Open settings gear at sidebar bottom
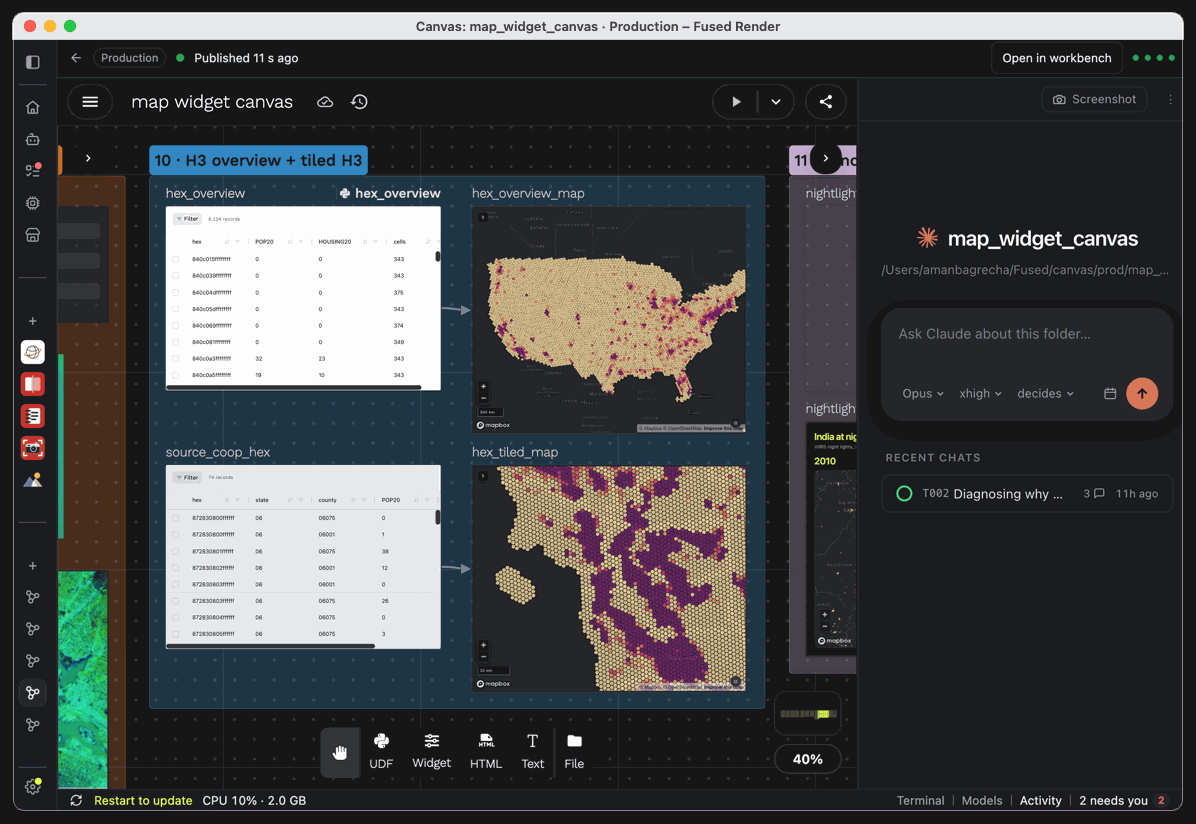1196x824 pixels. (33, 786)
